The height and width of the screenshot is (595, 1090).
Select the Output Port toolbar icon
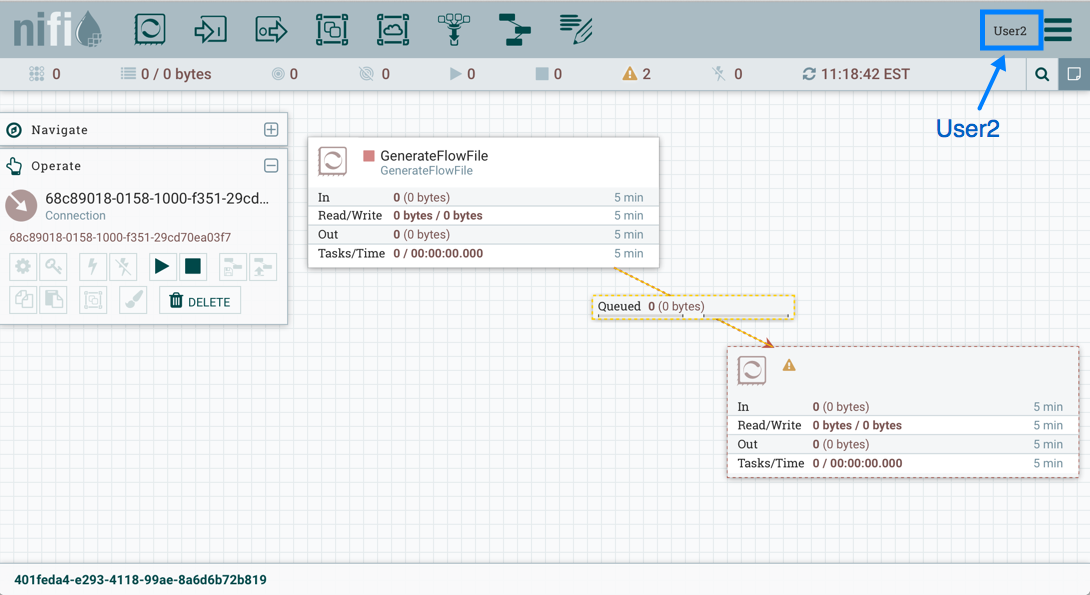pos(271,29)
